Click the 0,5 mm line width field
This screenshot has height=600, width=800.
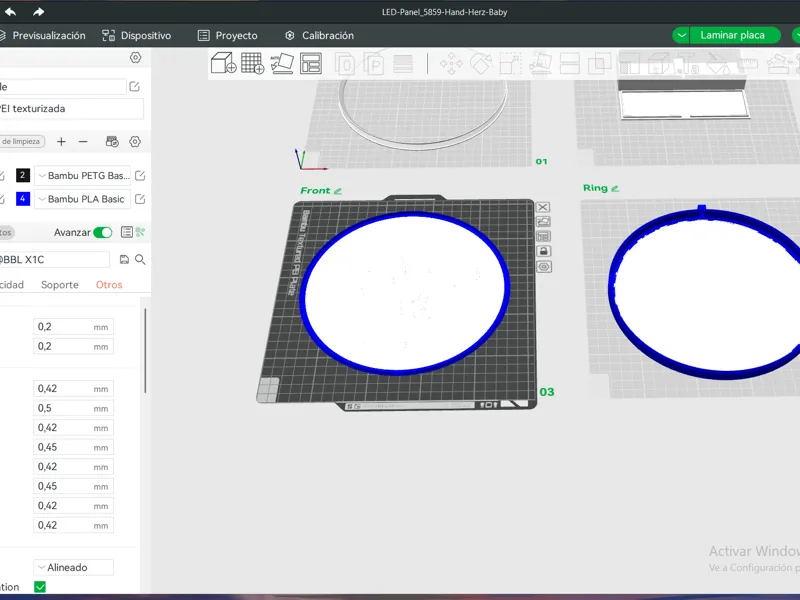(x=73, y=408)
